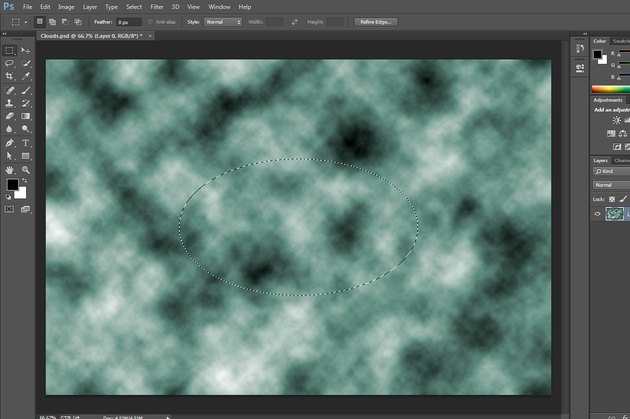The height and width of the screenshot is (419, 630).
Task: Close the Clouds.psd document tab
Action: tap(150, 36)
